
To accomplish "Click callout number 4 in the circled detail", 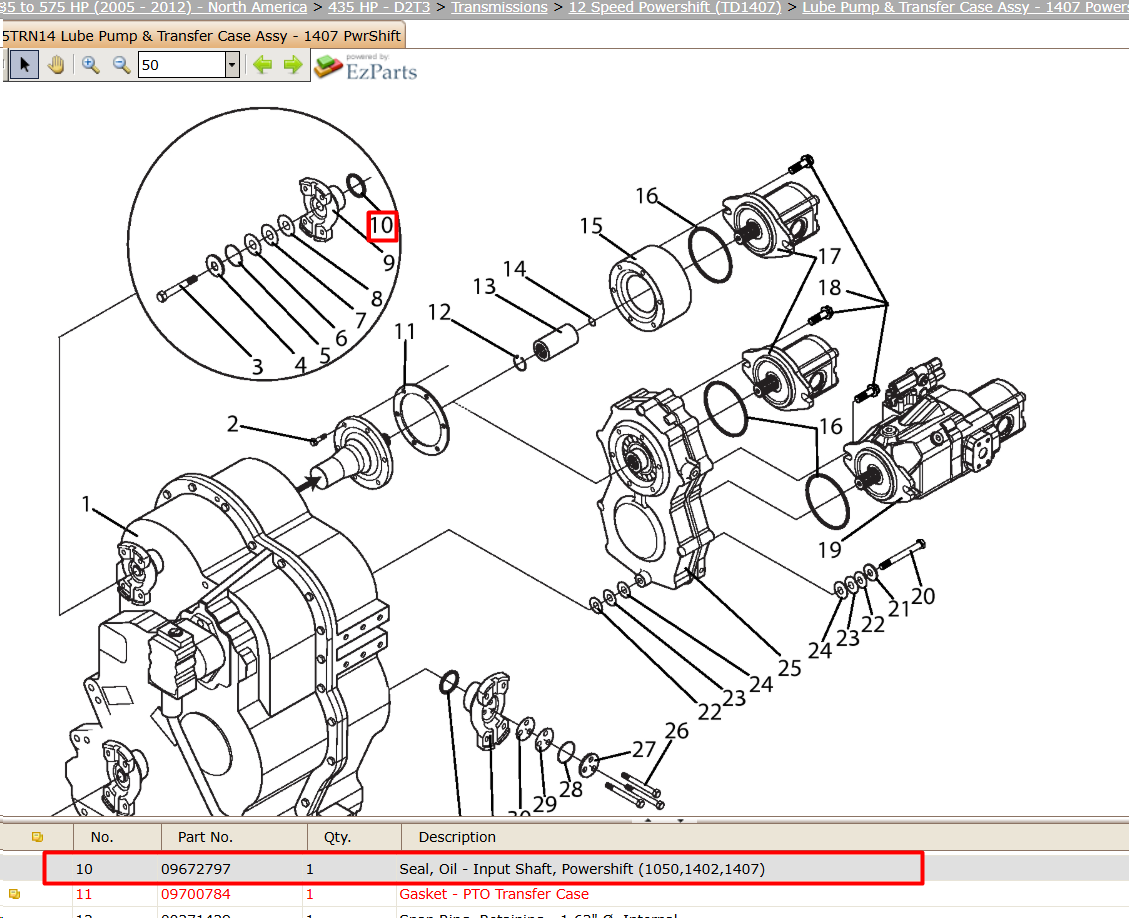I will coord(300,366).
